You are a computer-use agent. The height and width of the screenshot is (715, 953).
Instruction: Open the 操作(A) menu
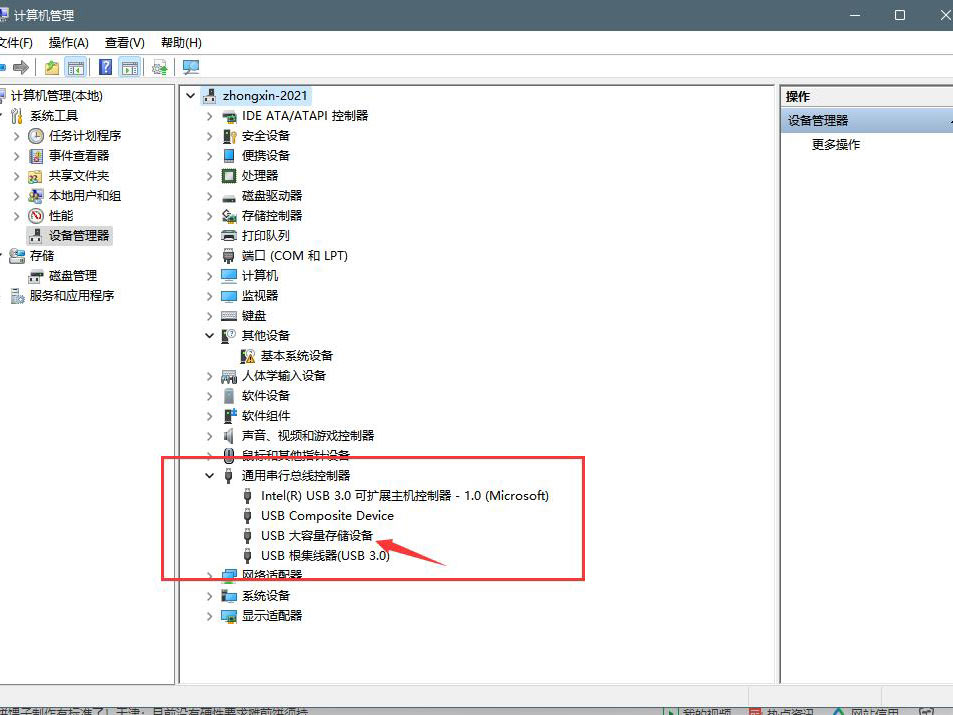(68, 43)
